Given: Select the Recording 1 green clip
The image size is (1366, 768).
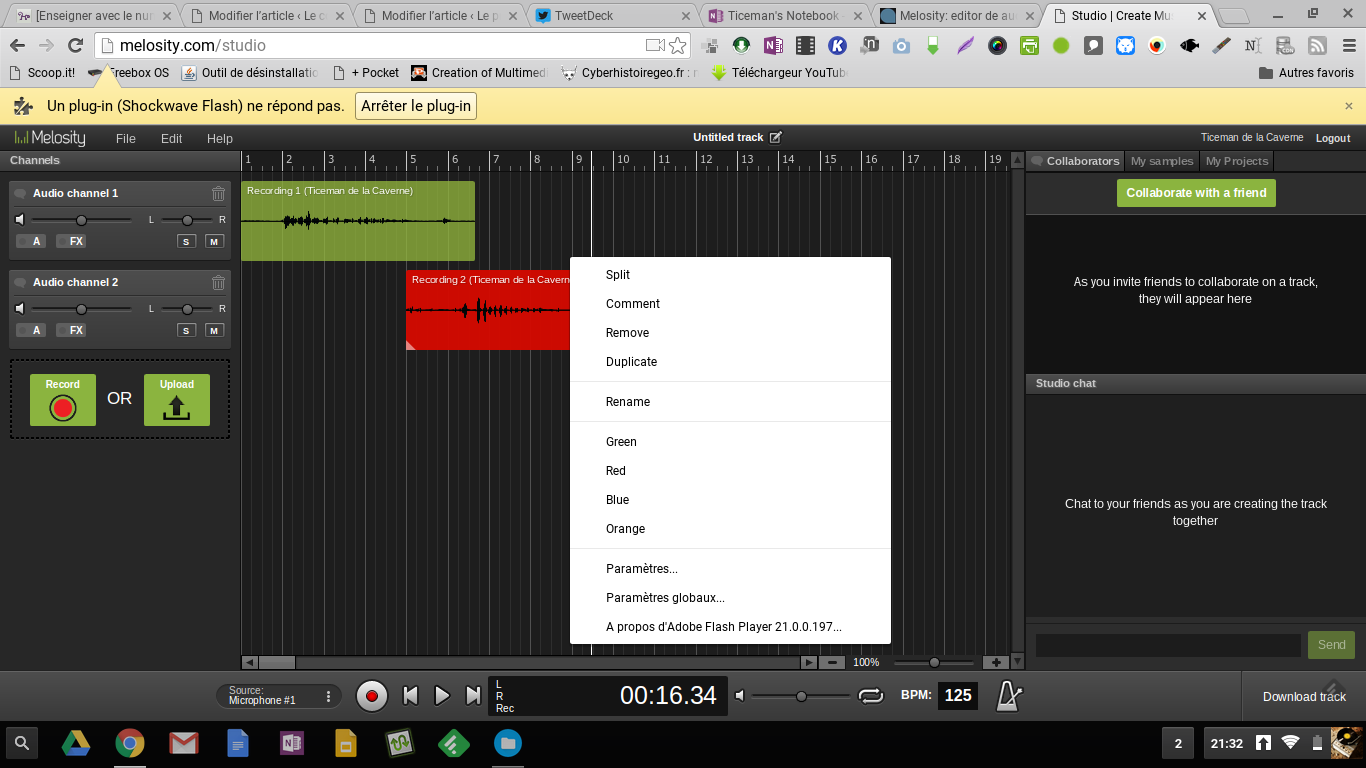Looking at the screenshot, I should (x=358, y=221).
